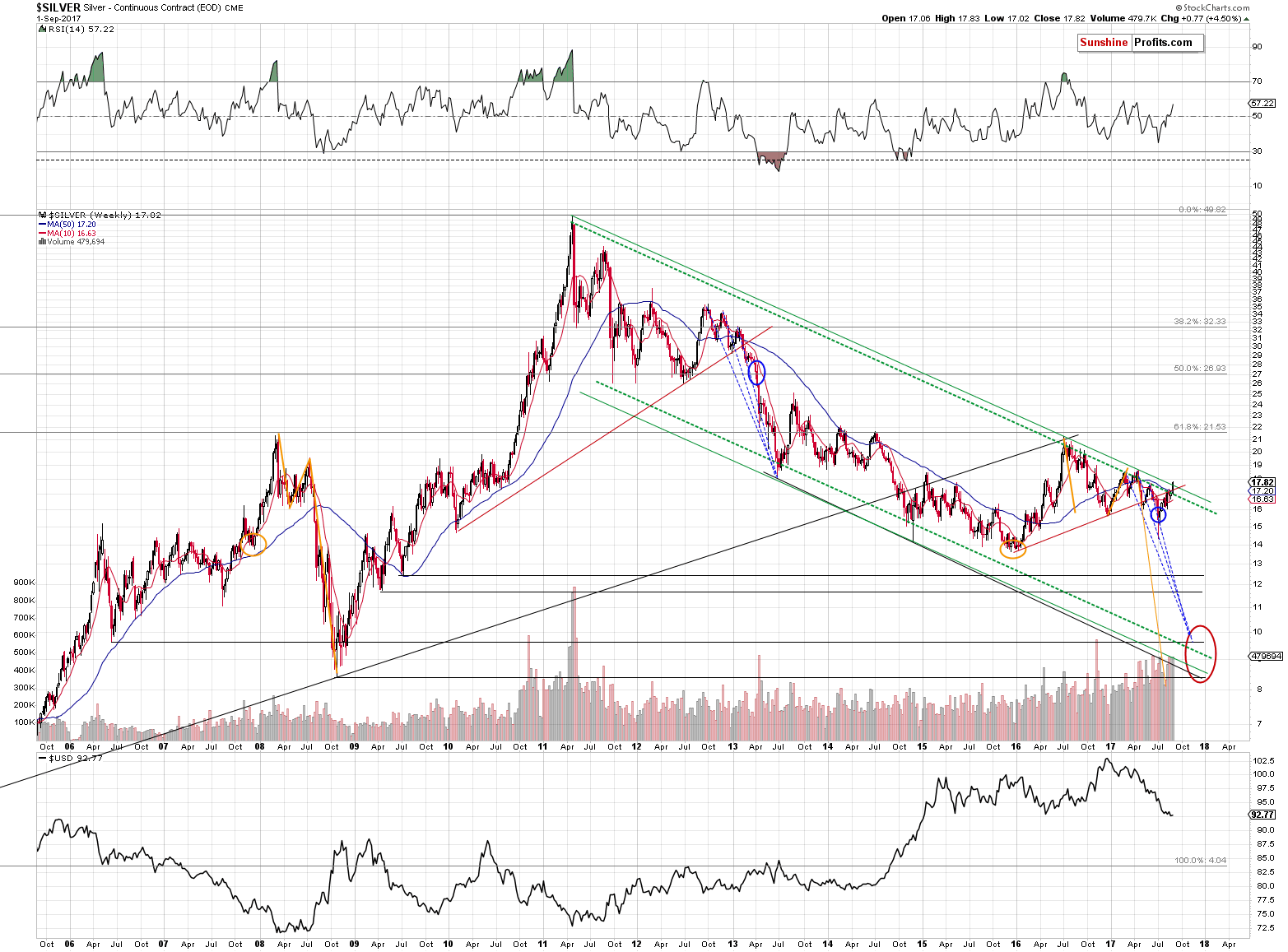Click the Open 17.06 value

click(905, 18)
